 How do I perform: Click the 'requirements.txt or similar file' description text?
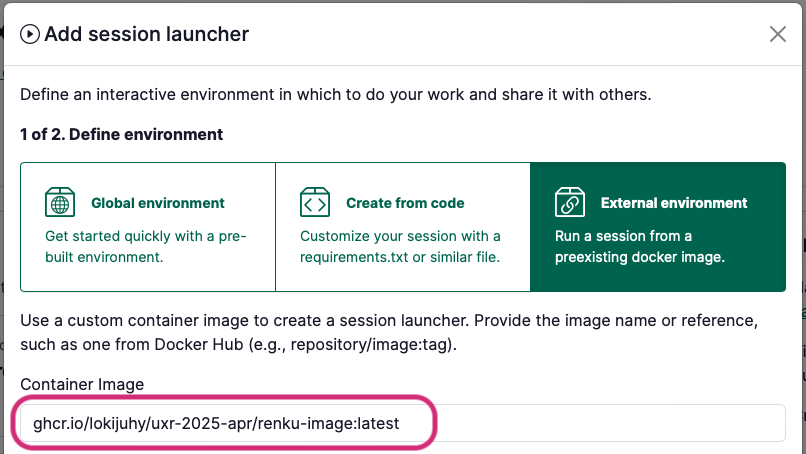coord(400,257)
